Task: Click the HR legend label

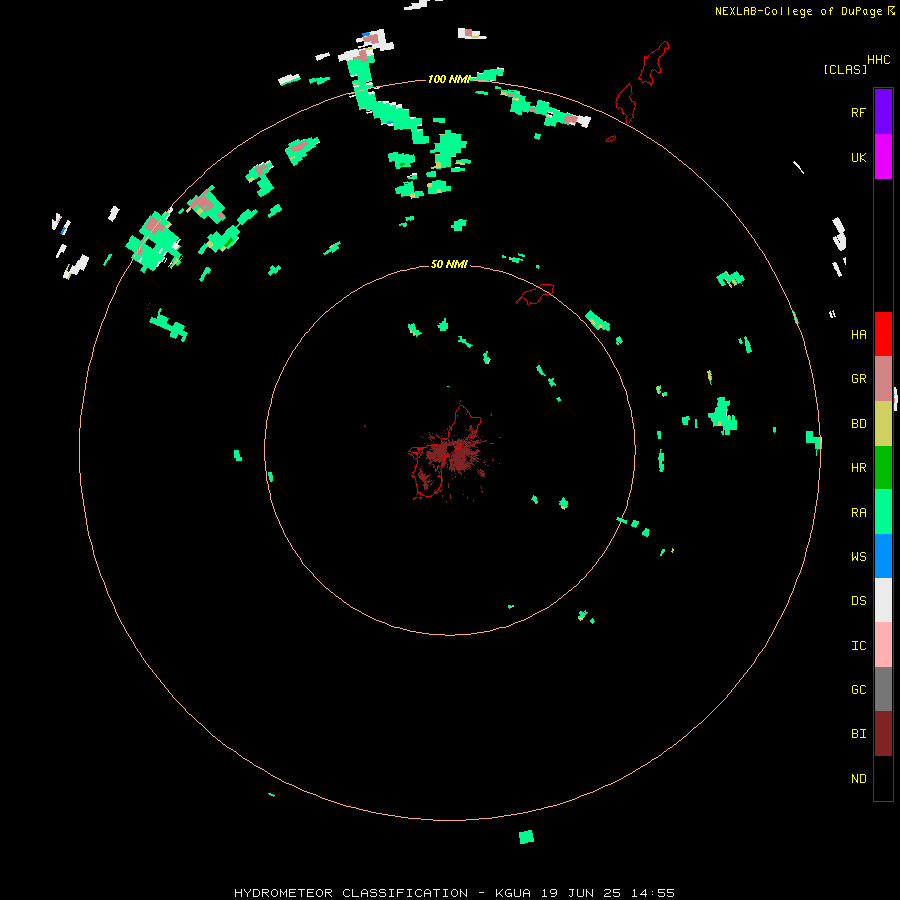Action: coord(858,468)
